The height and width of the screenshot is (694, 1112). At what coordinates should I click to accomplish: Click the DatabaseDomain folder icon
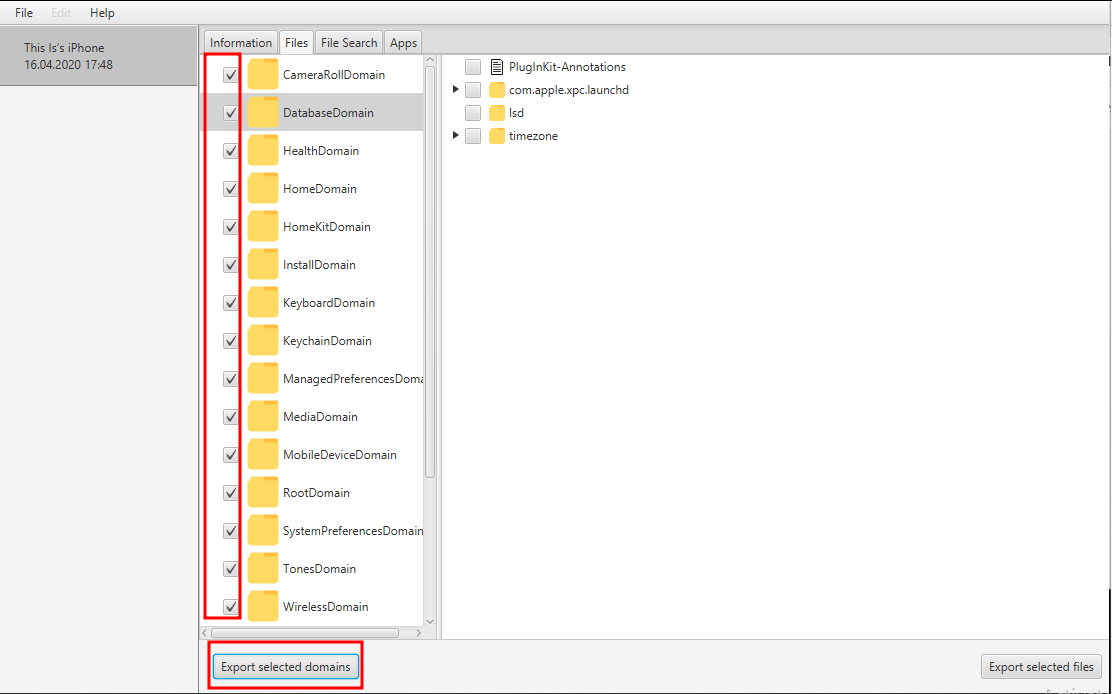coord(262,113)
